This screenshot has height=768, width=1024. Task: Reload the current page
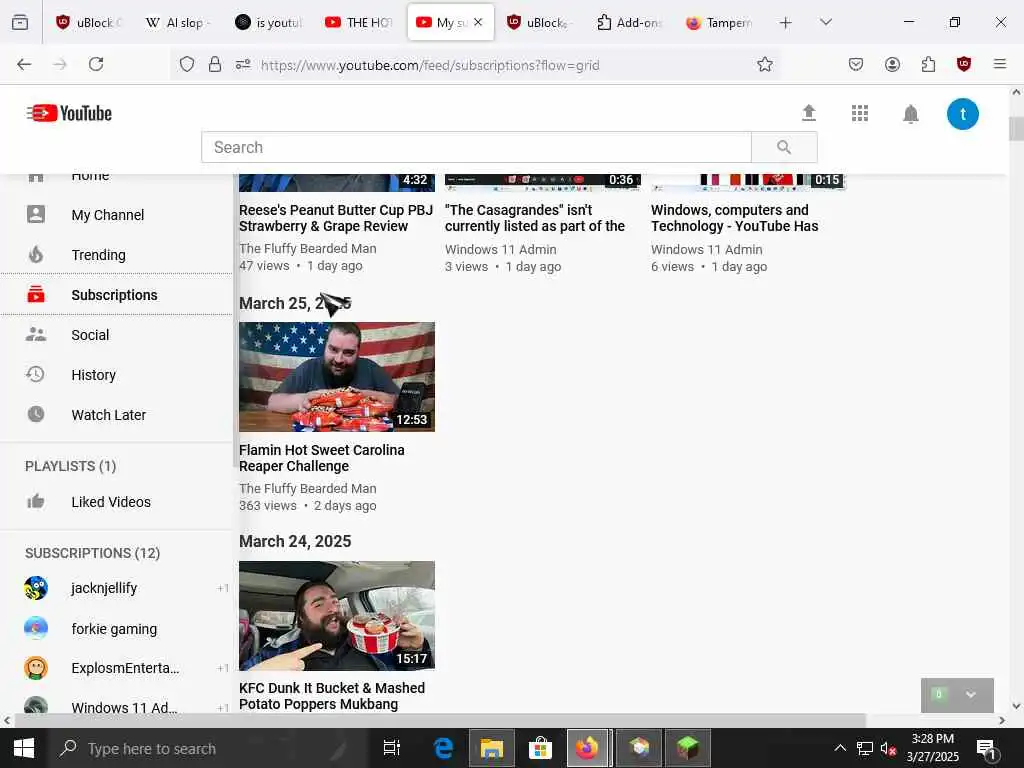pyautogui.click(x=96, y=64)
